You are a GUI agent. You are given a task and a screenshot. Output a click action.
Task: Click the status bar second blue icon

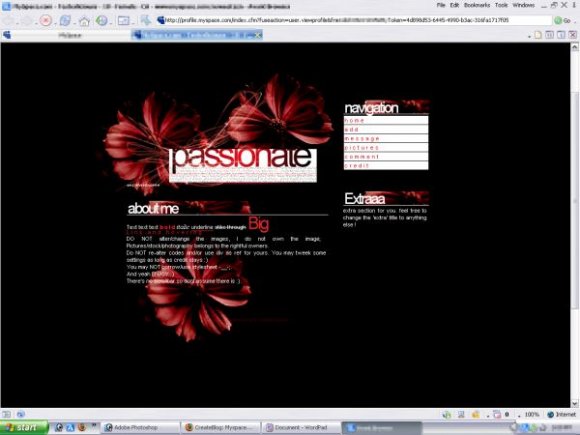point(21,414)
